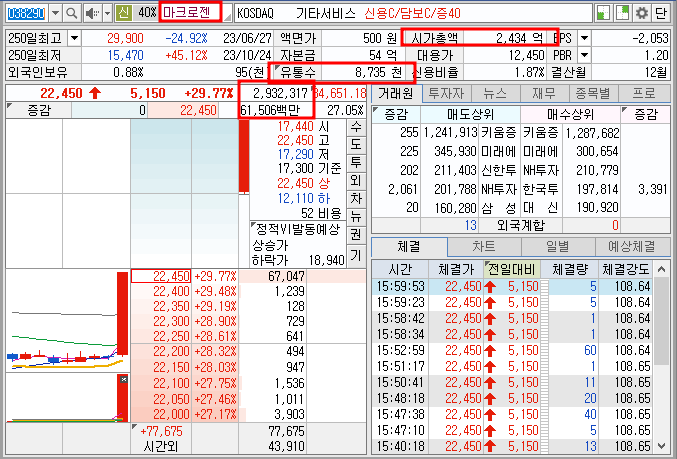Click order book price 22,000

click(171, 415)
